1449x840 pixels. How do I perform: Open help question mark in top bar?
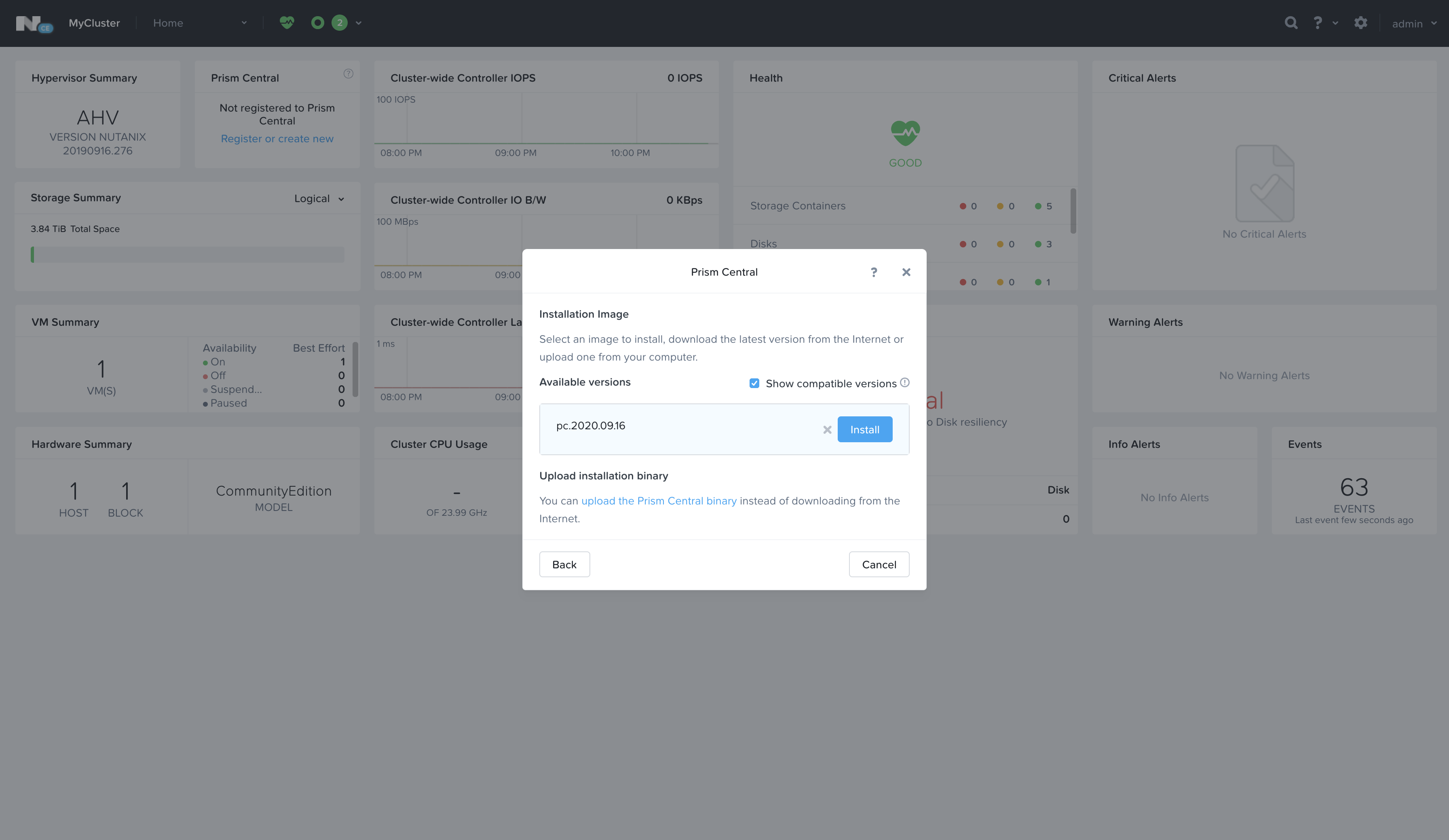(1317, 22)
